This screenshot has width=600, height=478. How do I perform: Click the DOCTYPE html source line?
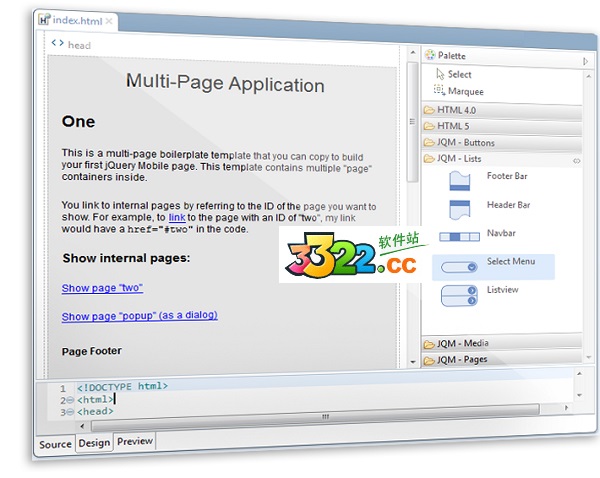click(122, 387)
